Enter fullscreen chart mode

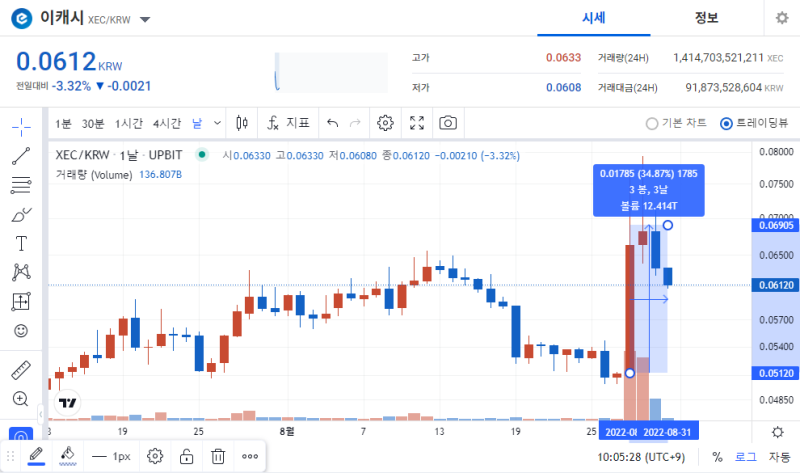417,123
